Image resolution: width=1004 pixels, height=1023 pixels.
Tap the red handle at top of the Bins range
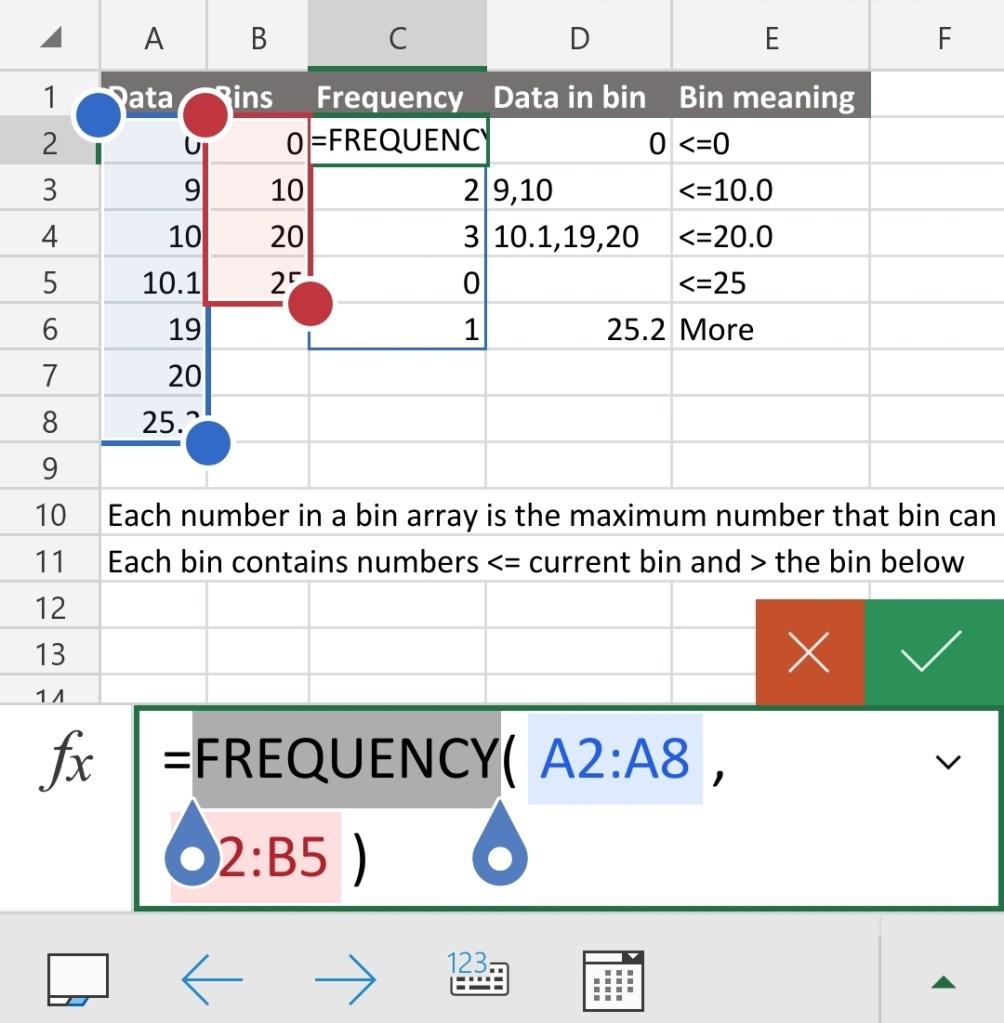tap(205, 117)
